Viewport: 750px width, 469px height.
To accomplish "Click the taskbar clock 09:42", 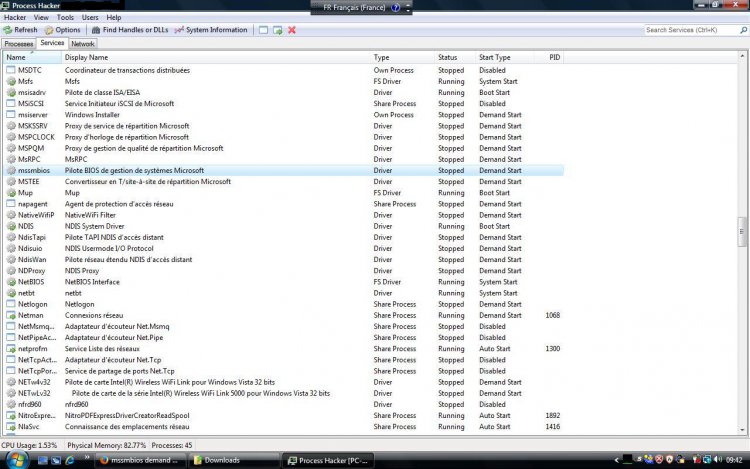I will (734, 460).
